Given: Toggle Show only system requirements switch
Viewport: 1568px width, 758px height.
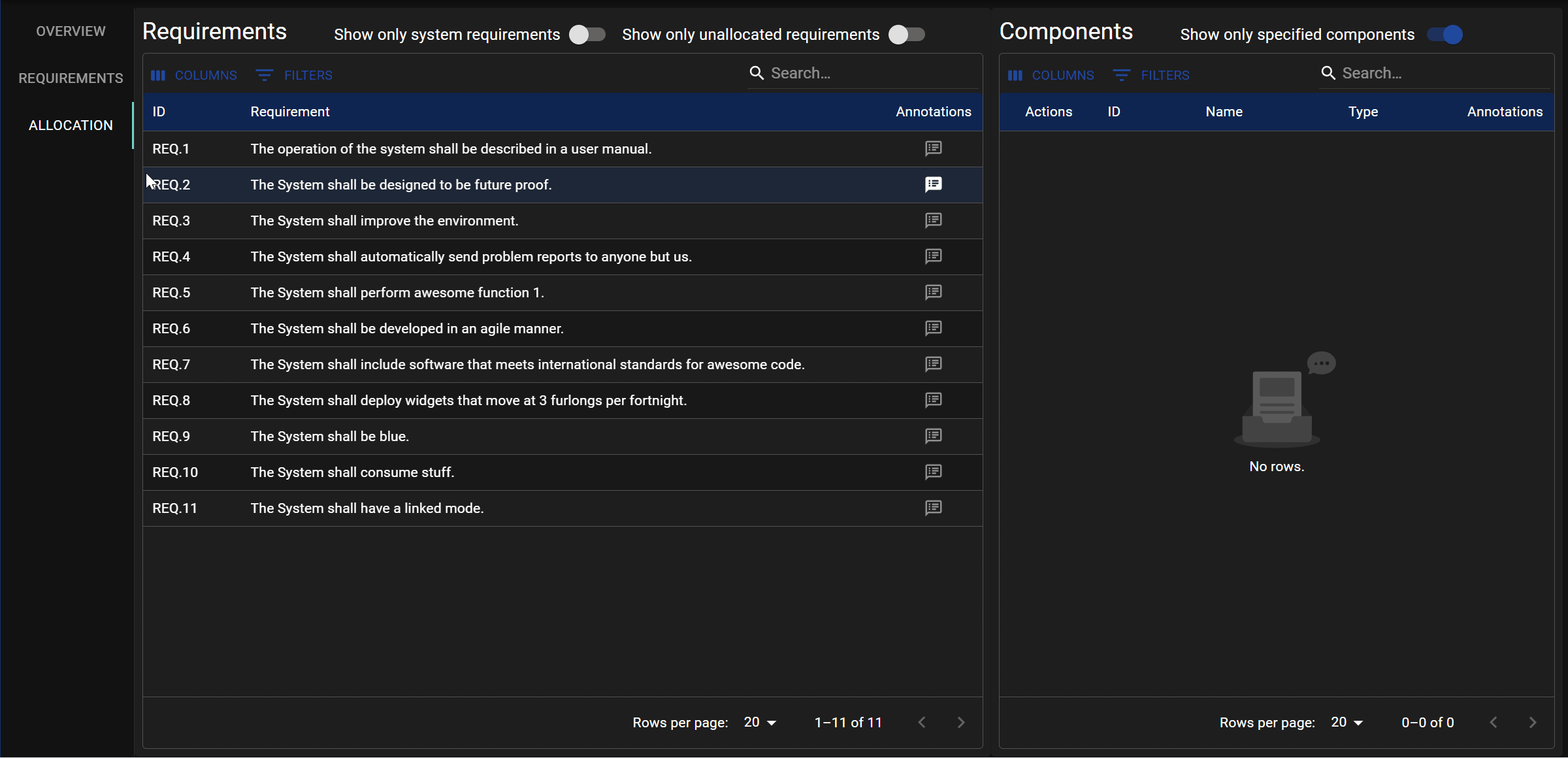Looking at the screenshot, I should tap(584, 34).
